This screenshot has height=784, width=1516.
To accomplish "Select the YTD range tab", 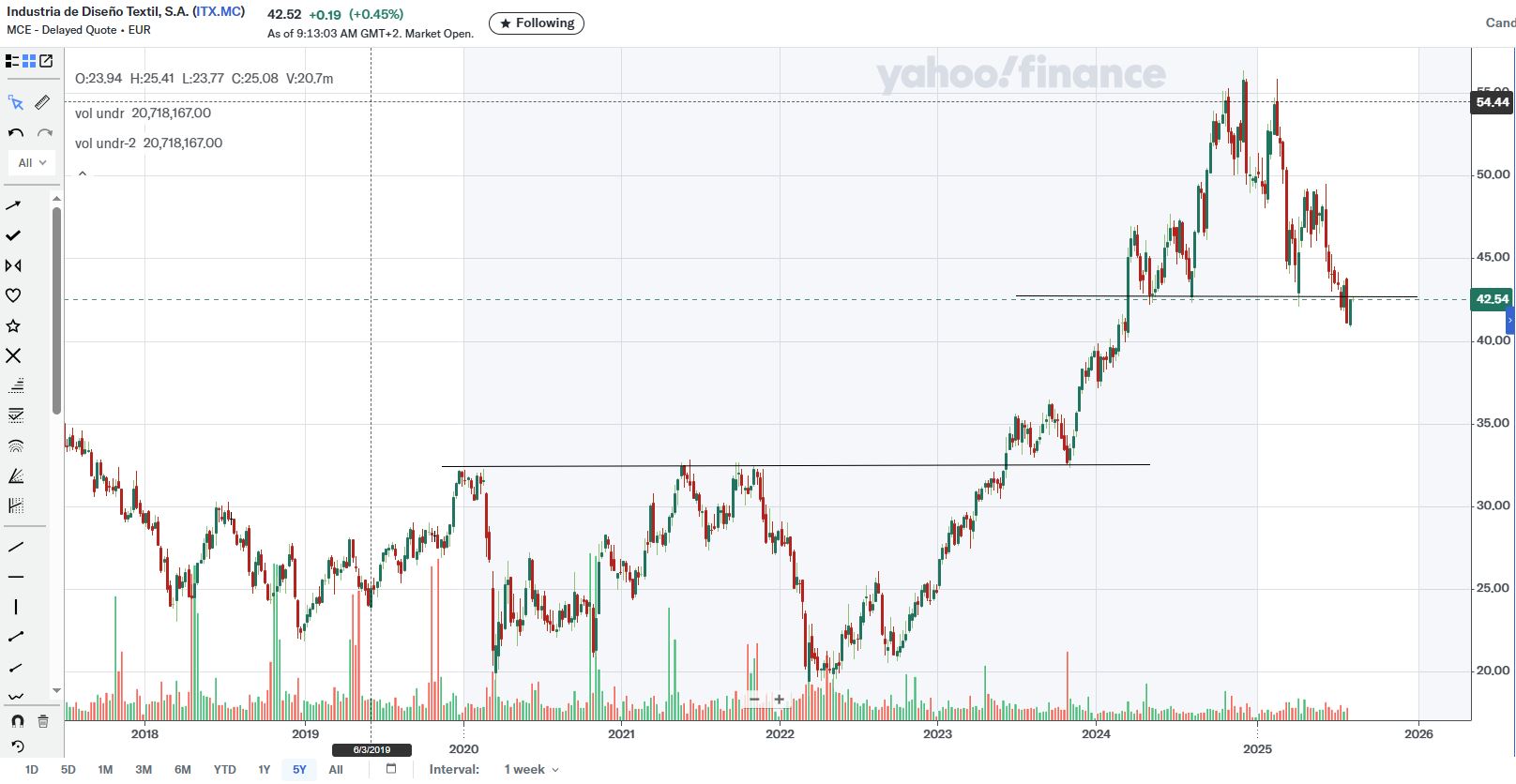I will tap(224, 770).
